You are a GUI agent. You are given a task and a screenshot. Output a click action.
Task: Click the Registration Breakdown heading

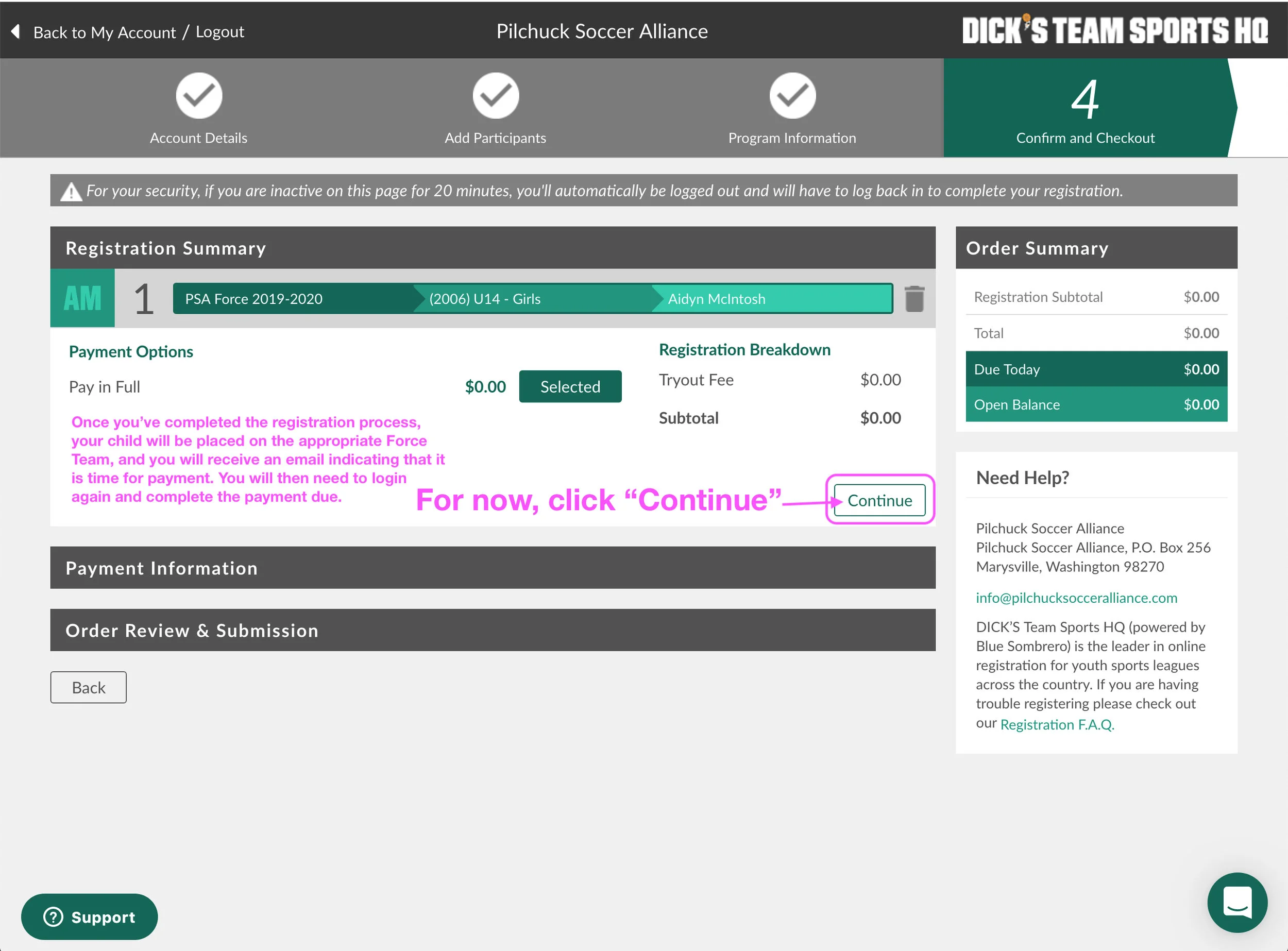coord(744,350)
